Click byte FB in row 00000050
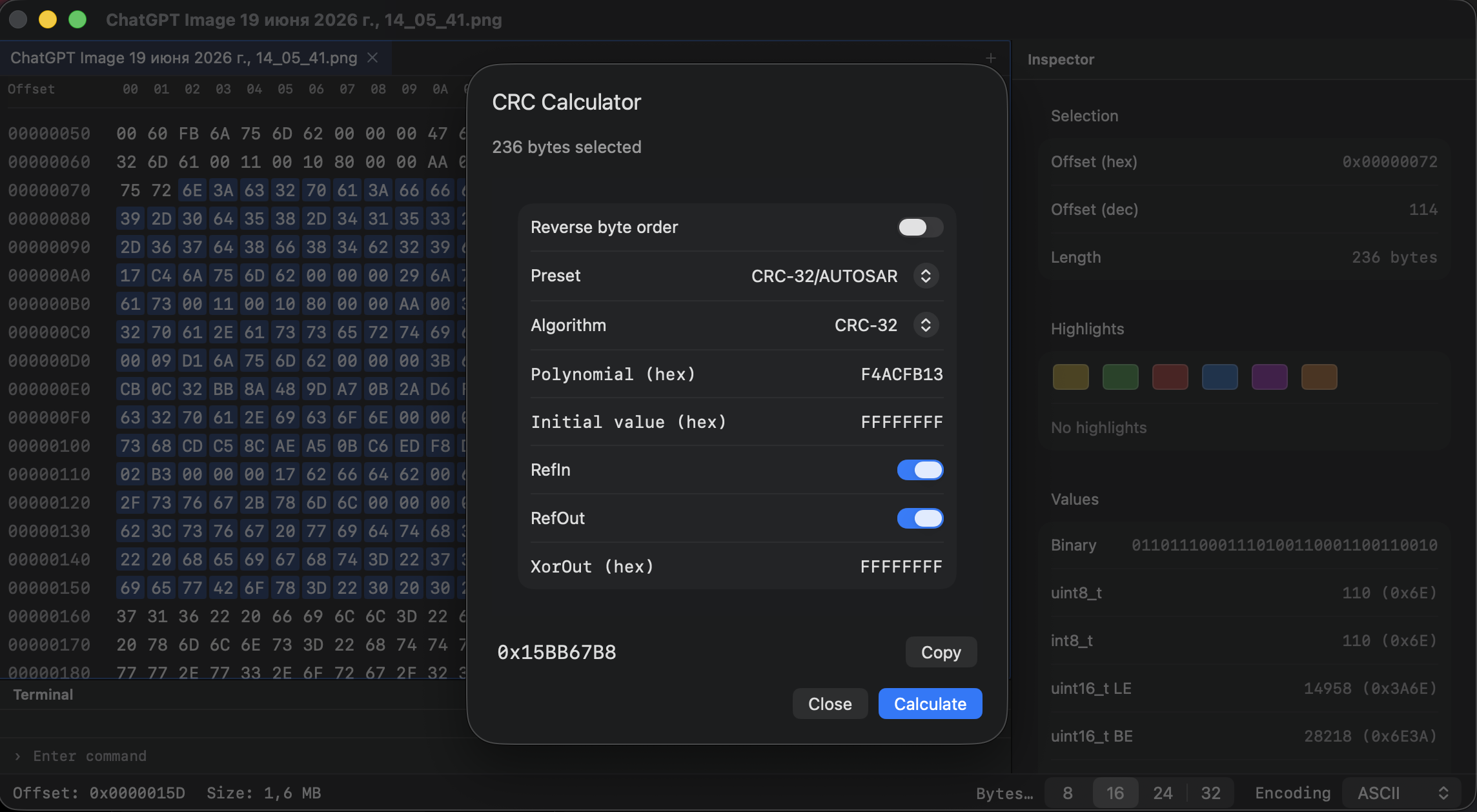 tap(188, 134)
